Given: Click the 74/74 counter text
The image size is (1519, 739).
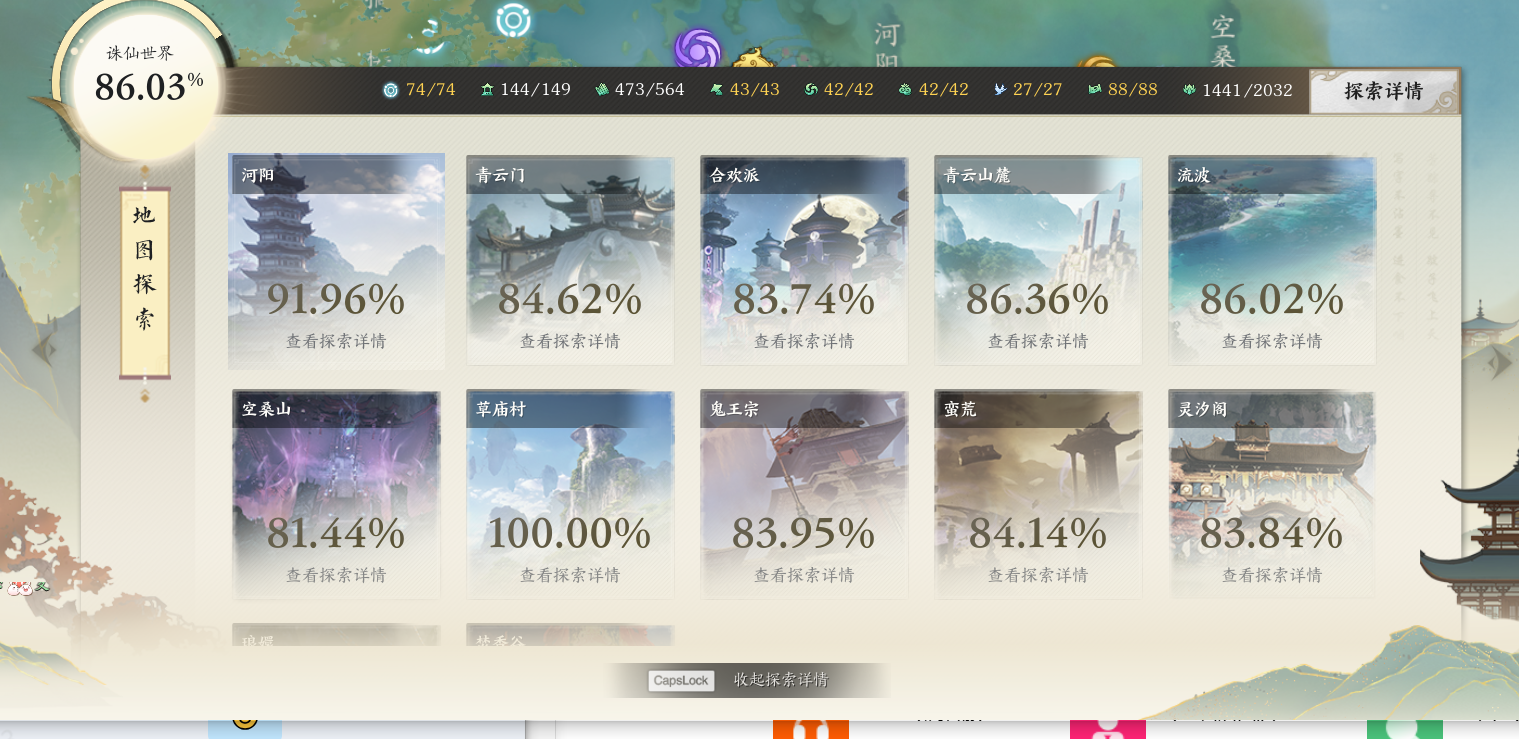Looking at the screenshot, I should tap(431, 90).
